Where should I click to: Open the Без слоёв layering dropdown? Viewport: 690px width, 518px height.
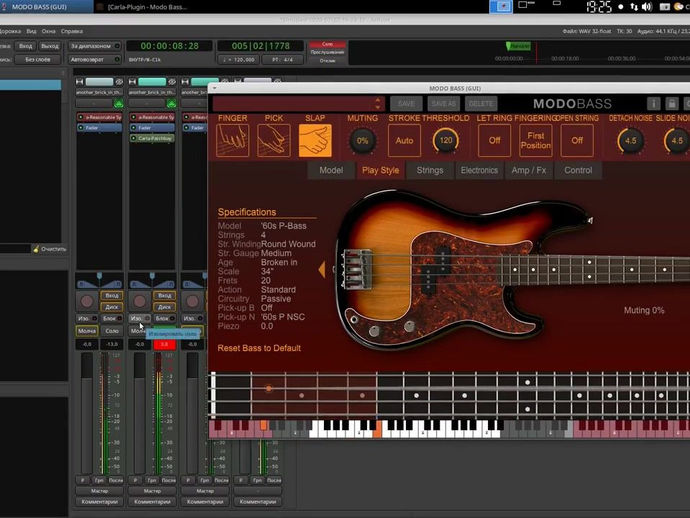click(x=38, y=59)
